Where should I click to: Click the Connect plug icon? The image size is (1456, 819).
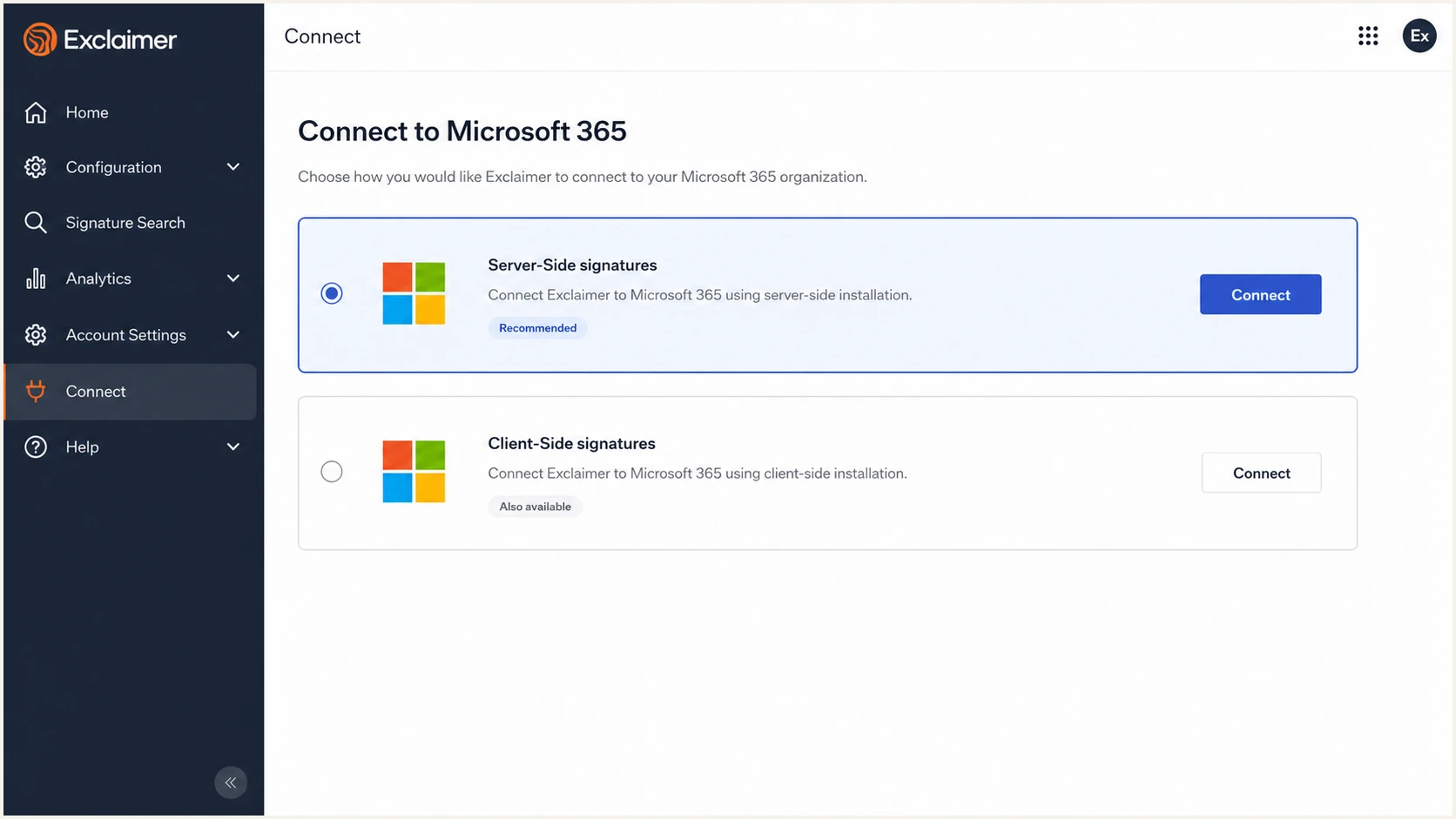(36, 392)
